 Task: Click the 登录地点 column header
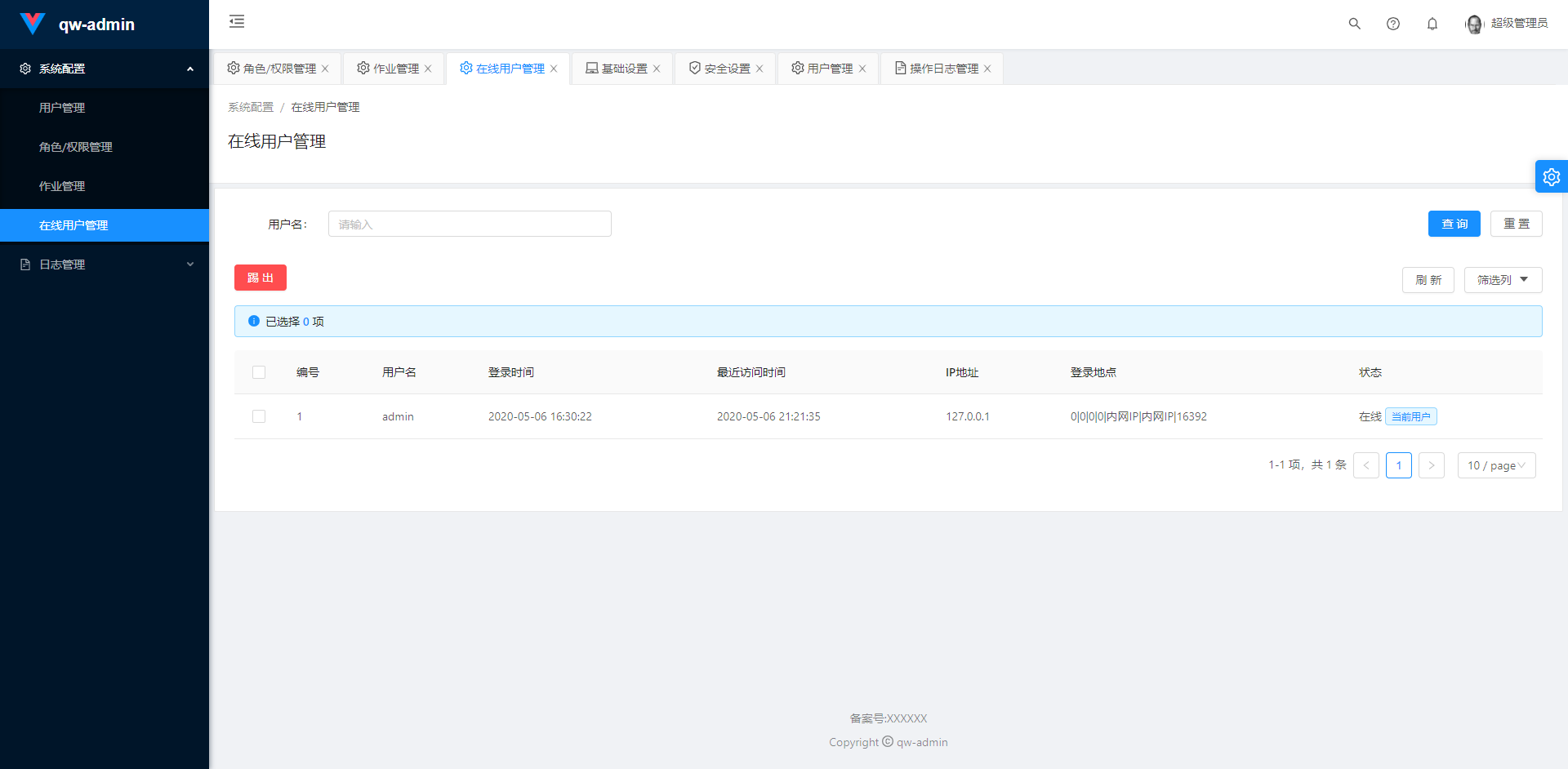point(1094,372)
